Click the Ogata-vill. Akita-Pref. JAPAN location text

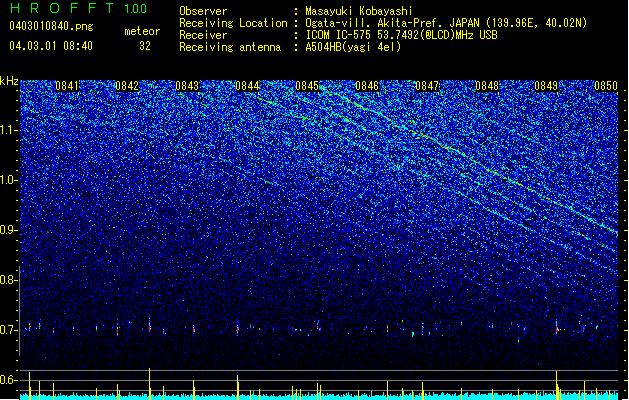point(446,23)
